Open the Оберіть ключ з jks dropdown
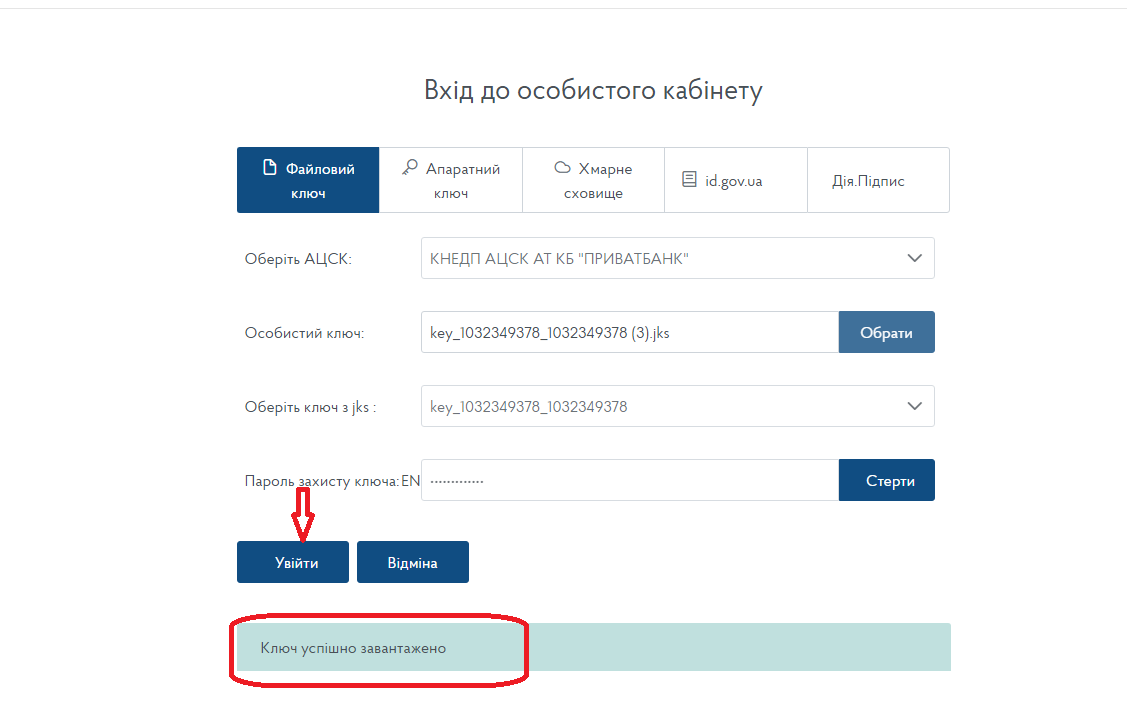Image resolution: width=1127 pixels, height=703 pixels. (660, 406)
